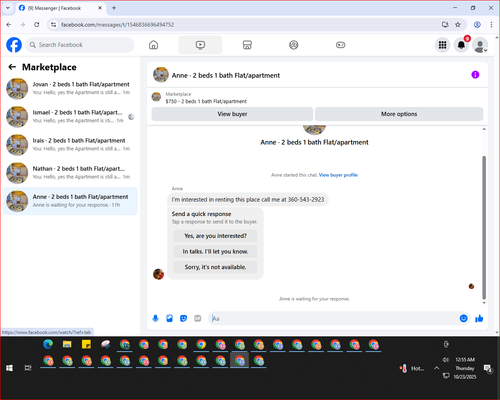The width and height of the screenshot is (500, 400).
Task: Click the View buyer button
Action: coord(232,114)
